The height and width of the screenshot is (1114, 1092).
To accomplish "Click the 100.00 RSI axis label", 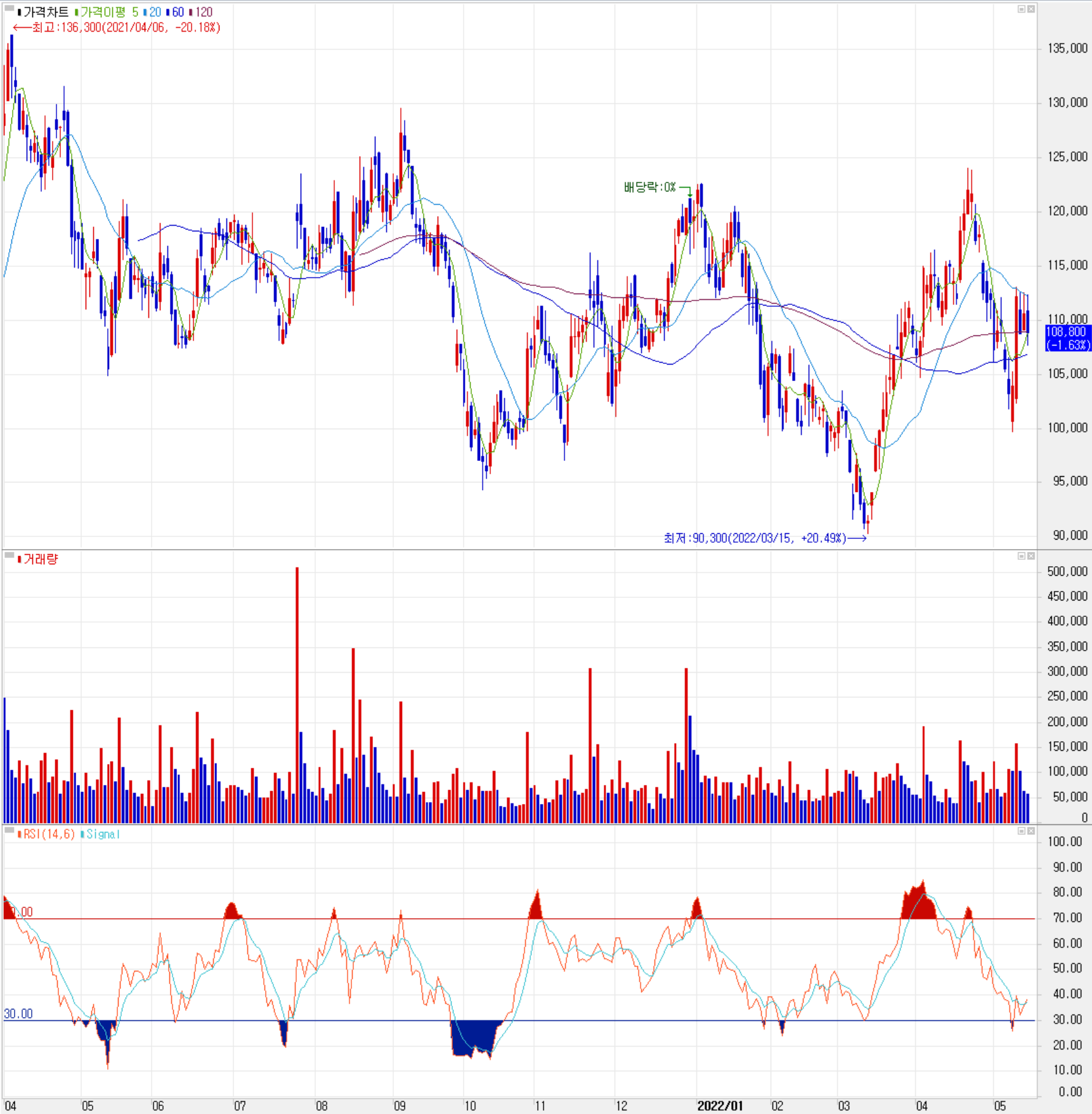I will tap(1065, 841).
